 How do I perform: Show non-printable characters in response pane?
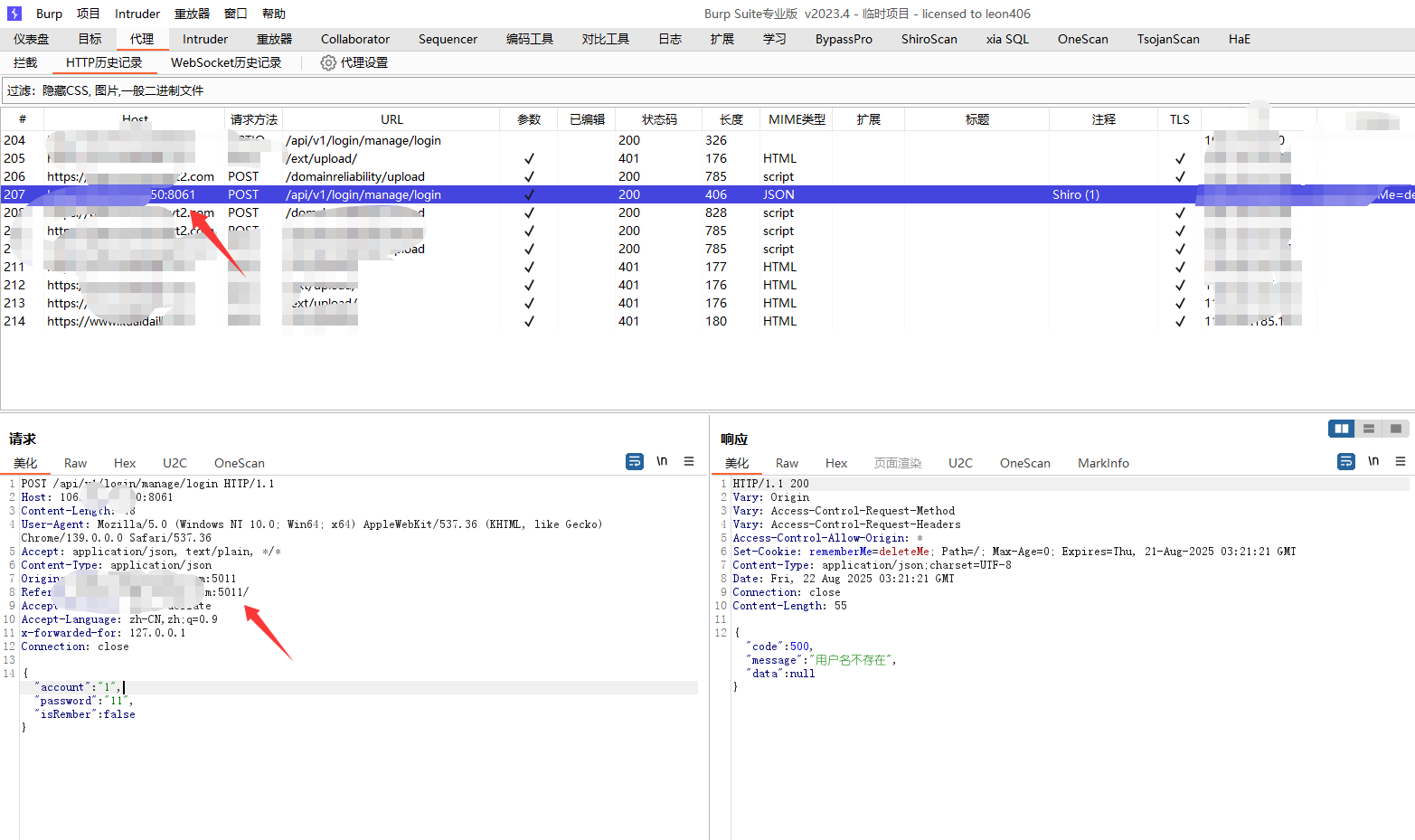1373,461
